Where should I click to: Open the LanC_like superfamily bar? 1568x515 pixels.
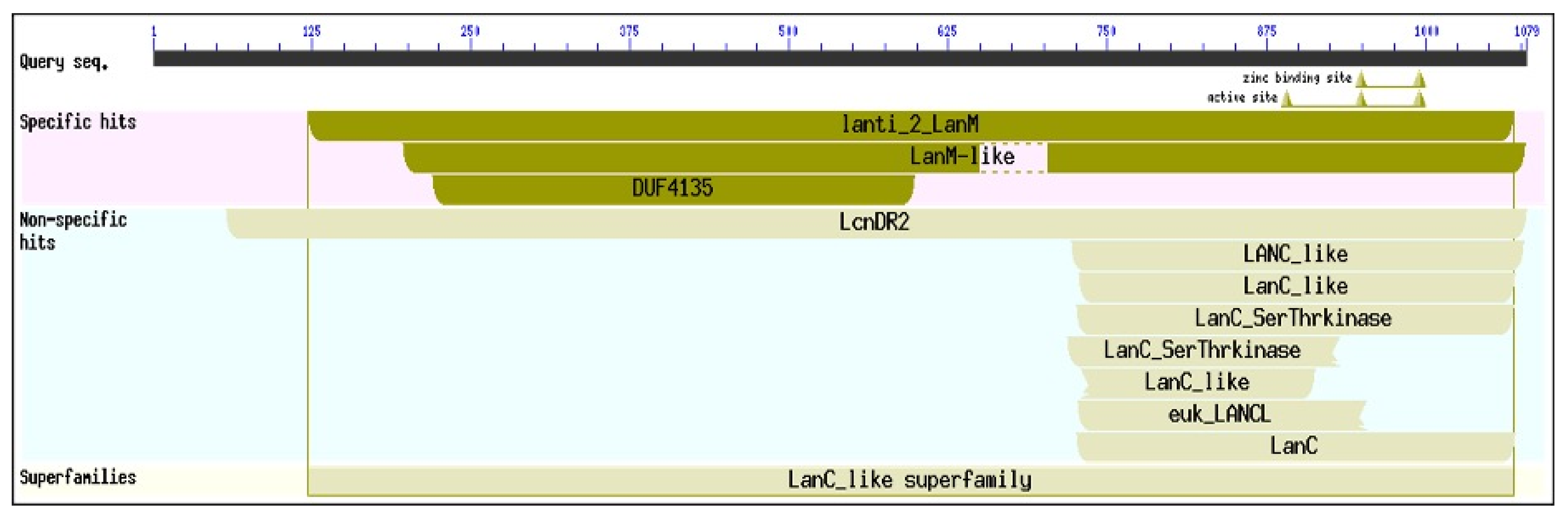(909, 480)
